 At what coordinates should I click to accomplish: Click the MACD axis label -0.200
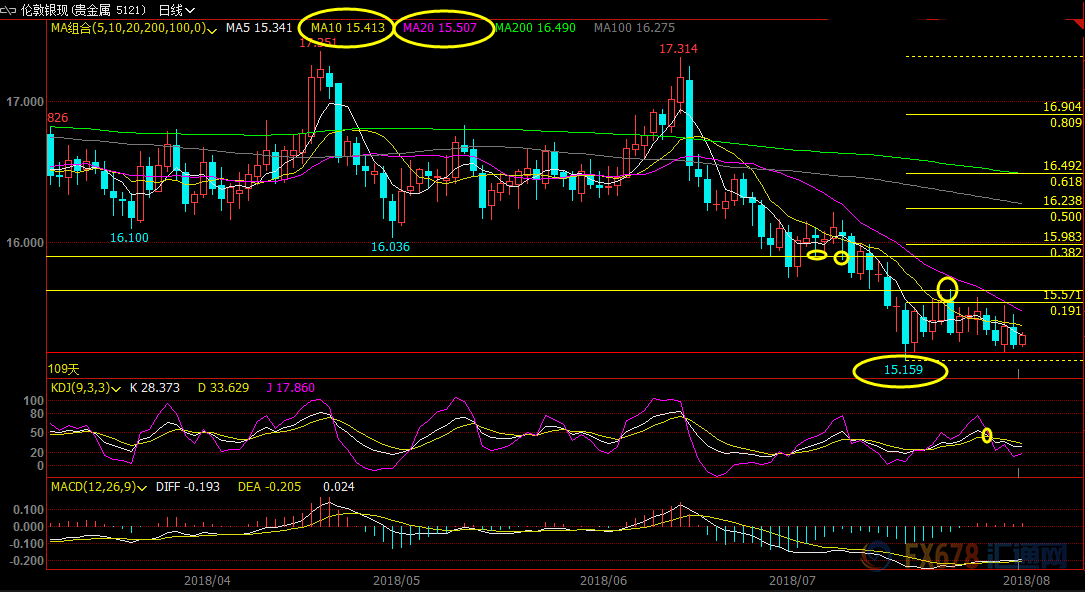pos(26,560)
